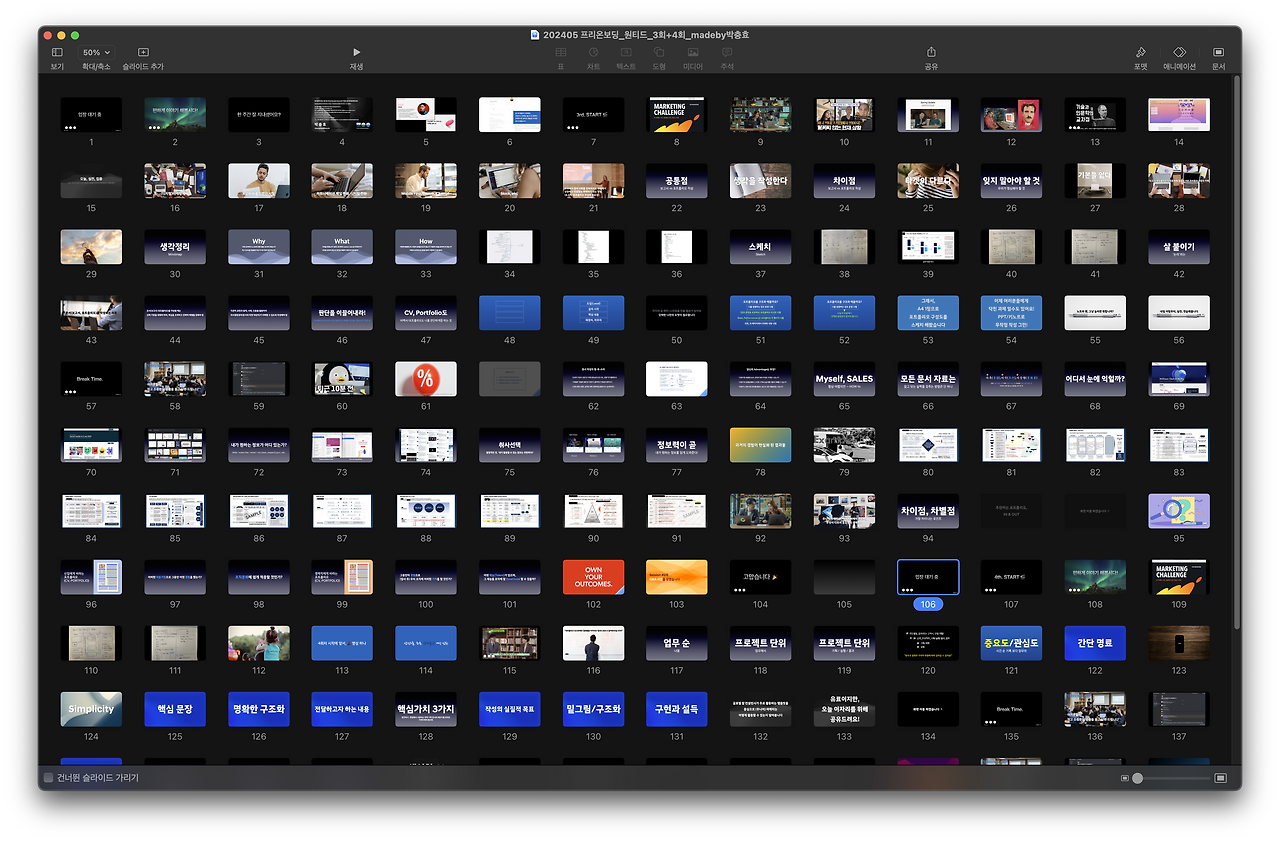Select slide 26 잊지 말아야 할 것
1280x841 pixels.
point(1012,181)
